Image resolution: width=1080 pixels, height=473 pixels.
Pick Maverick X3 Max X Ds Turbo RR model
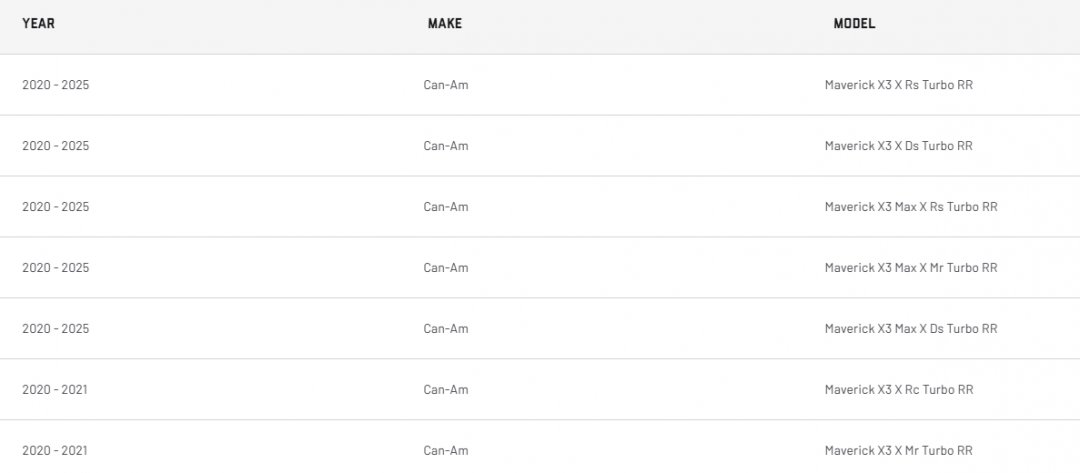pyautogui.click(x=910, y=329)
